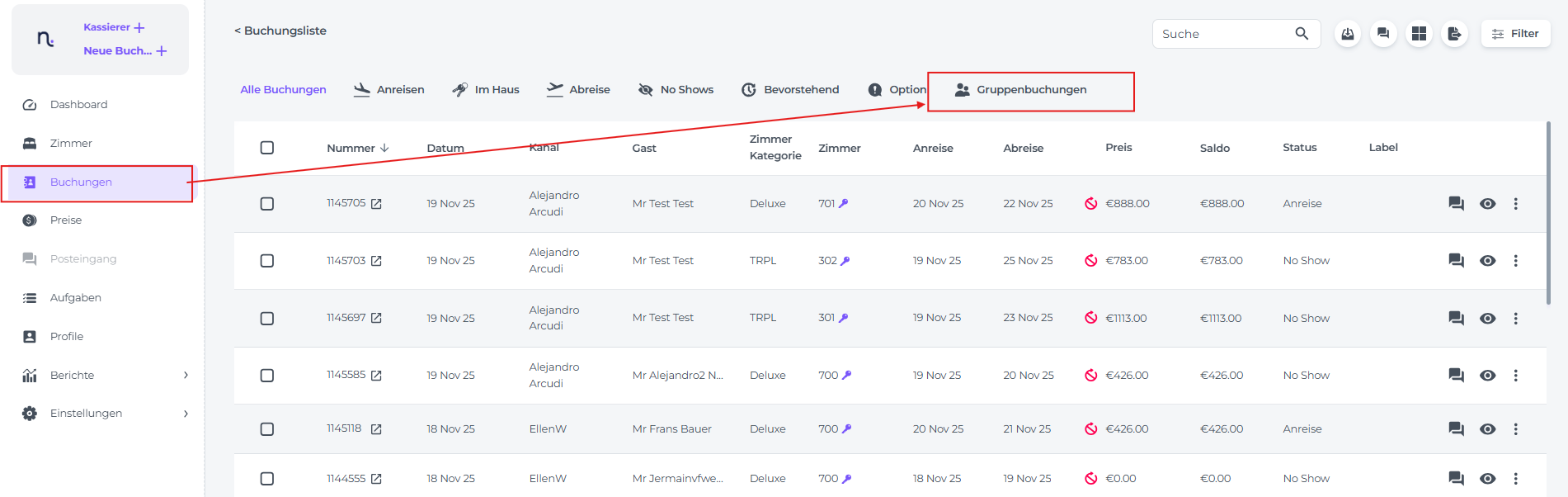Click the key icon beside room 302
The height and width of the screenshot is (497, 1568).
click(x=845, y=261)
